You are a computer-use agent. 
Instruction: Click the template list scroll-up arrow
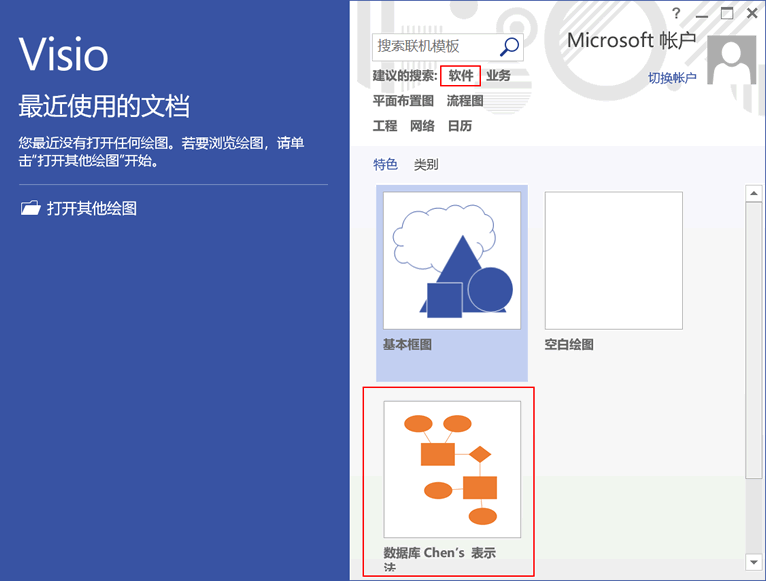tap(754, 194)
